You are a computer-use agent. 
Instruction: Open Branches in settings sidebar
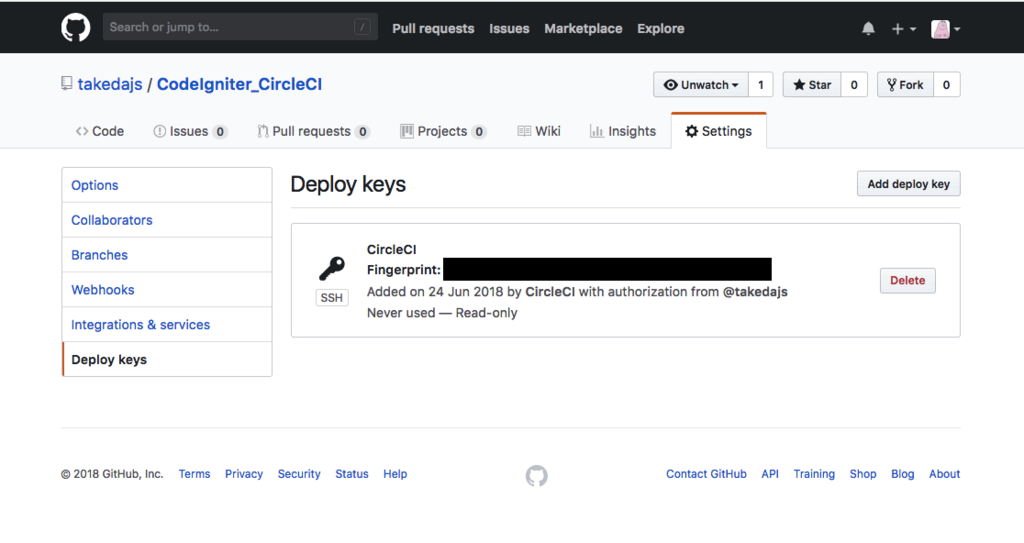pos(167,255)
